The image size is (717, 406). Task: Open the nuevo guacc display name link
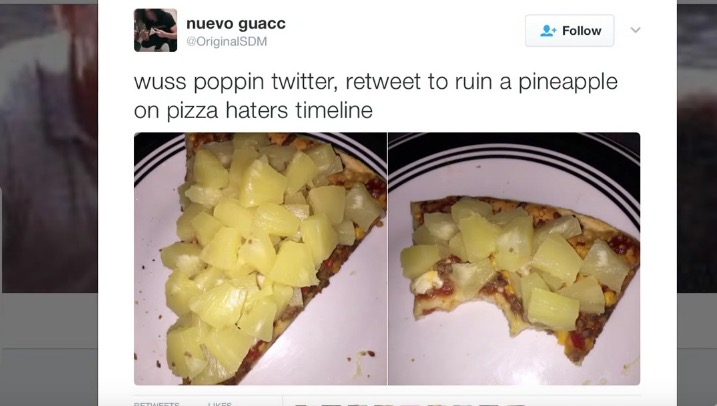coord(236,23)
